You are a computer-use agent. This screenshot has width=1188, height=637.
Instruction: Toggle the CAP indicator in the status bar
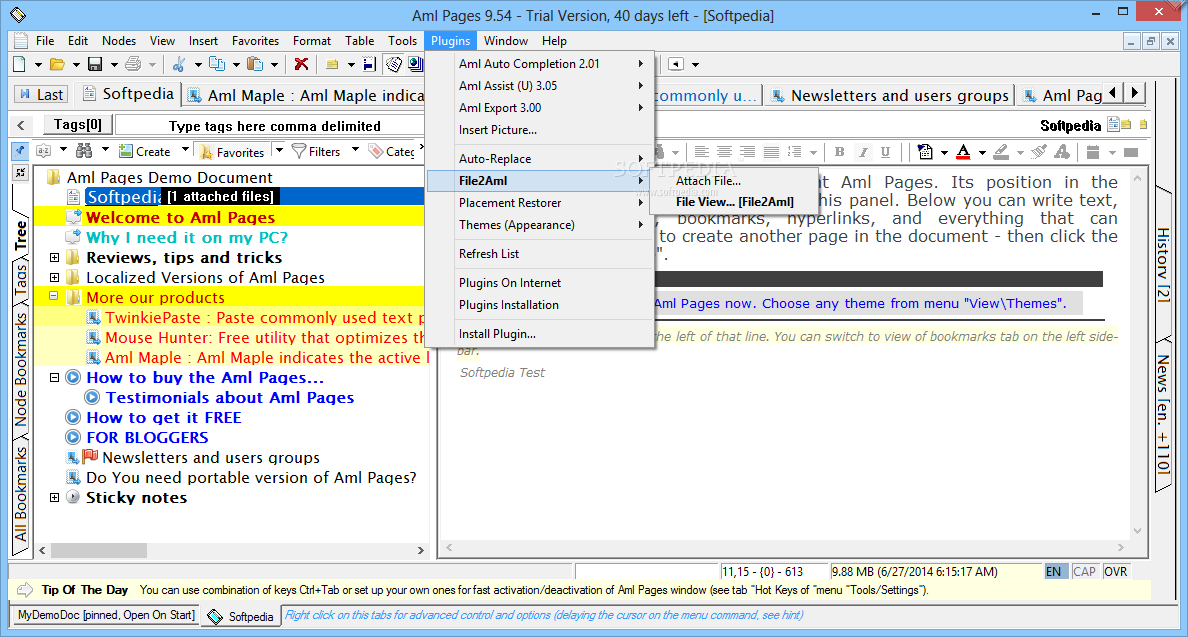[x=1084, y=572]
